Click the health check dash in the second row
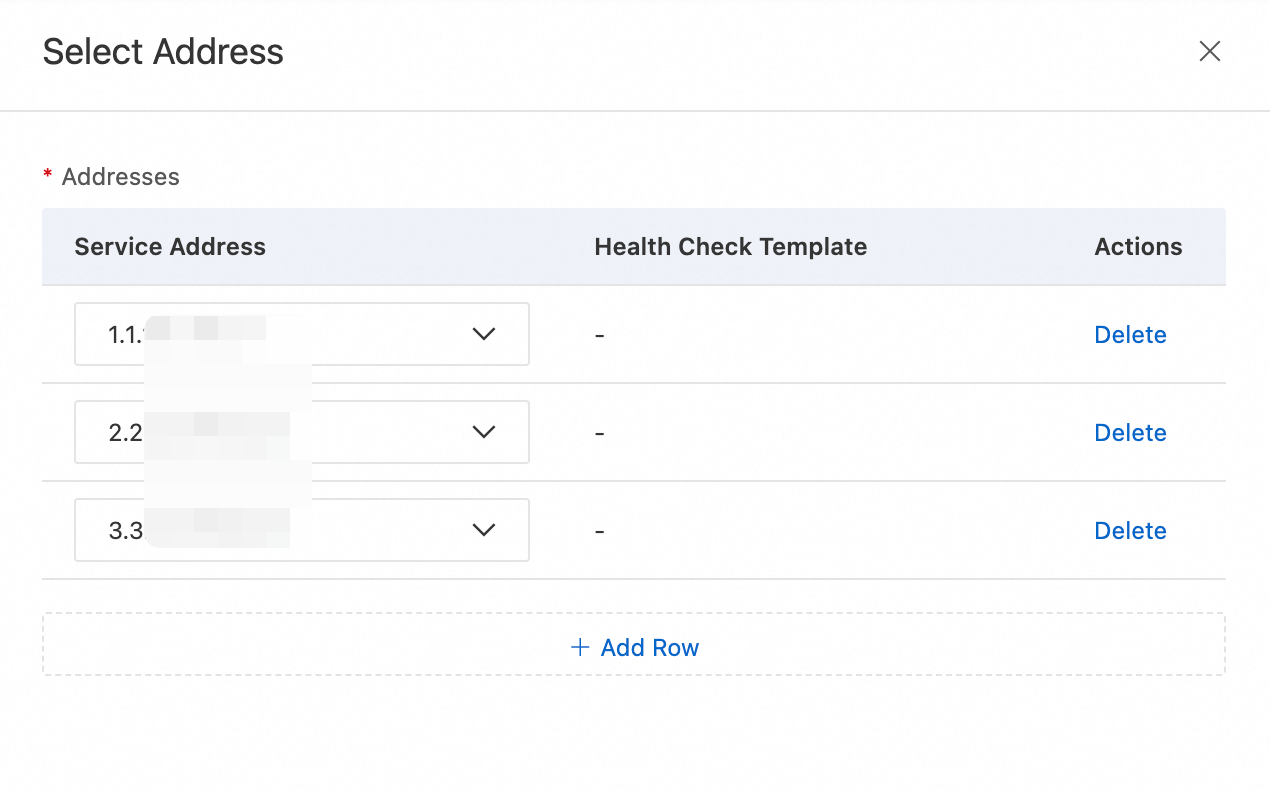Screen dimensions: 1270x794 coord(599,433)
